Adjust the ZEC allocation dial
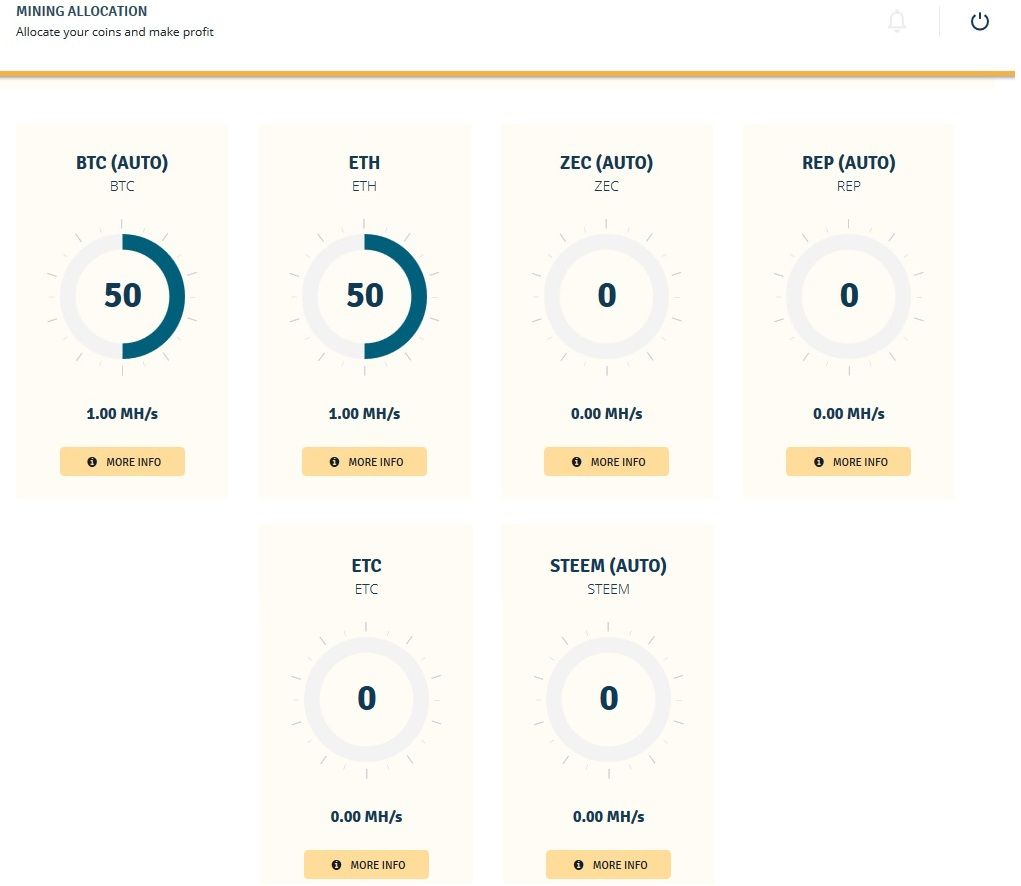The height and width of the screenshot is (886, 1021). click(x=606, y=296)
